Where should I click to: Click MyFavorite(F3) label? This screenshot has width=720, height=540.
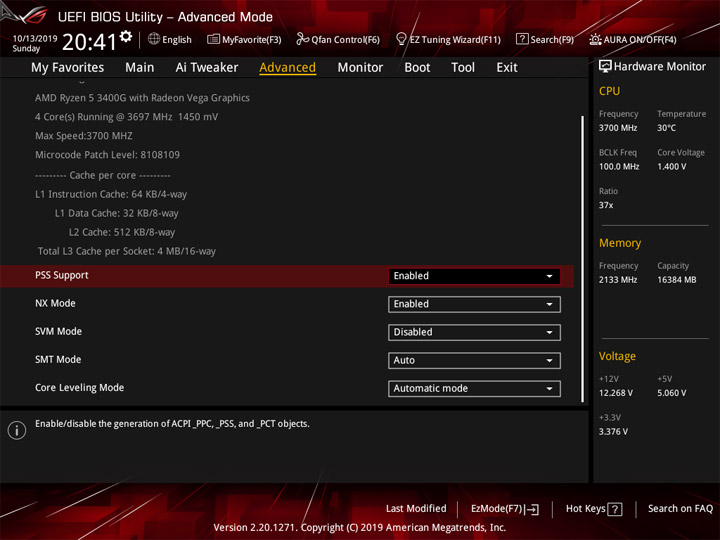click(252, 39)
